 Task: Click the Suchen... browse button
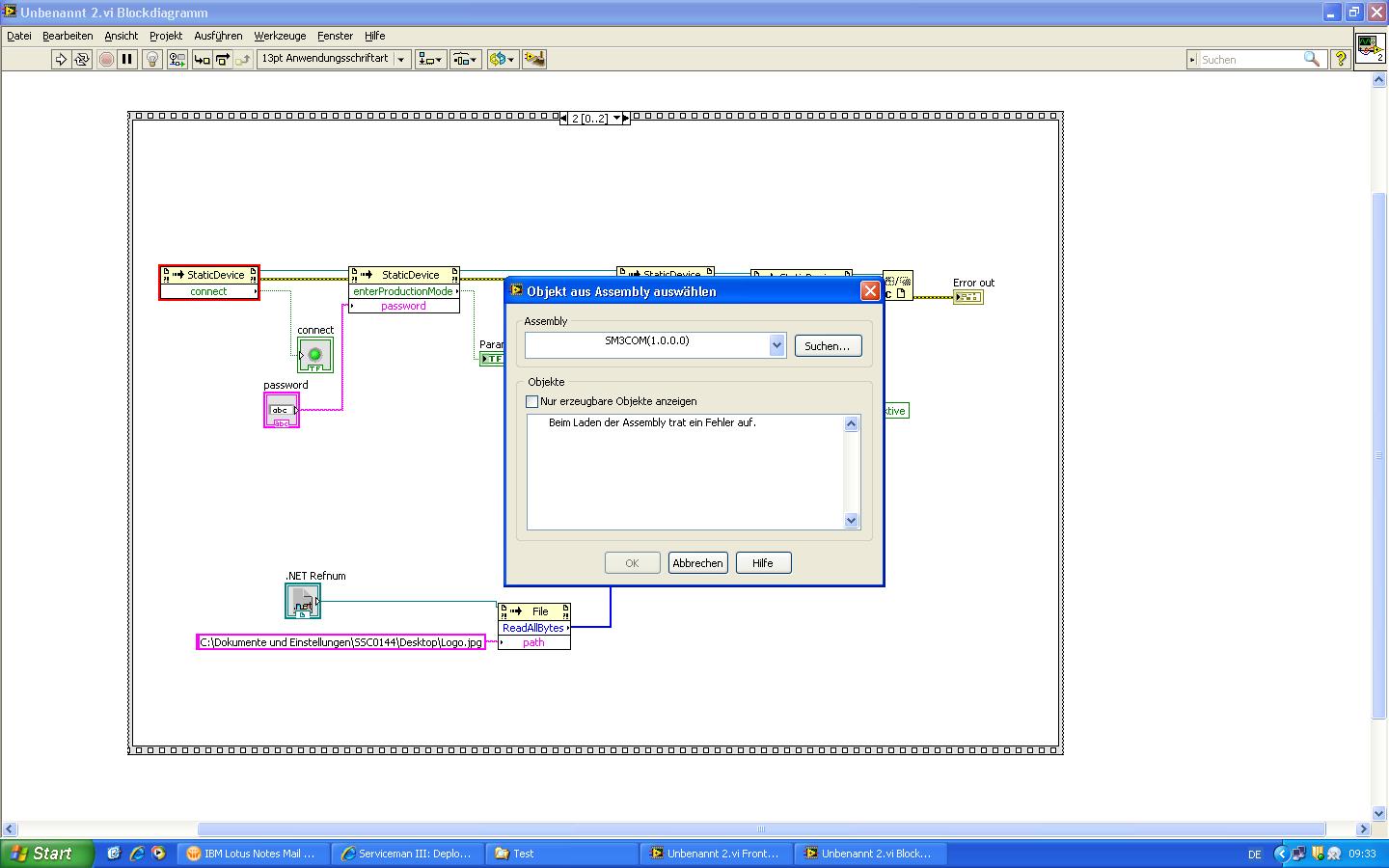click(x=828, y=346)
